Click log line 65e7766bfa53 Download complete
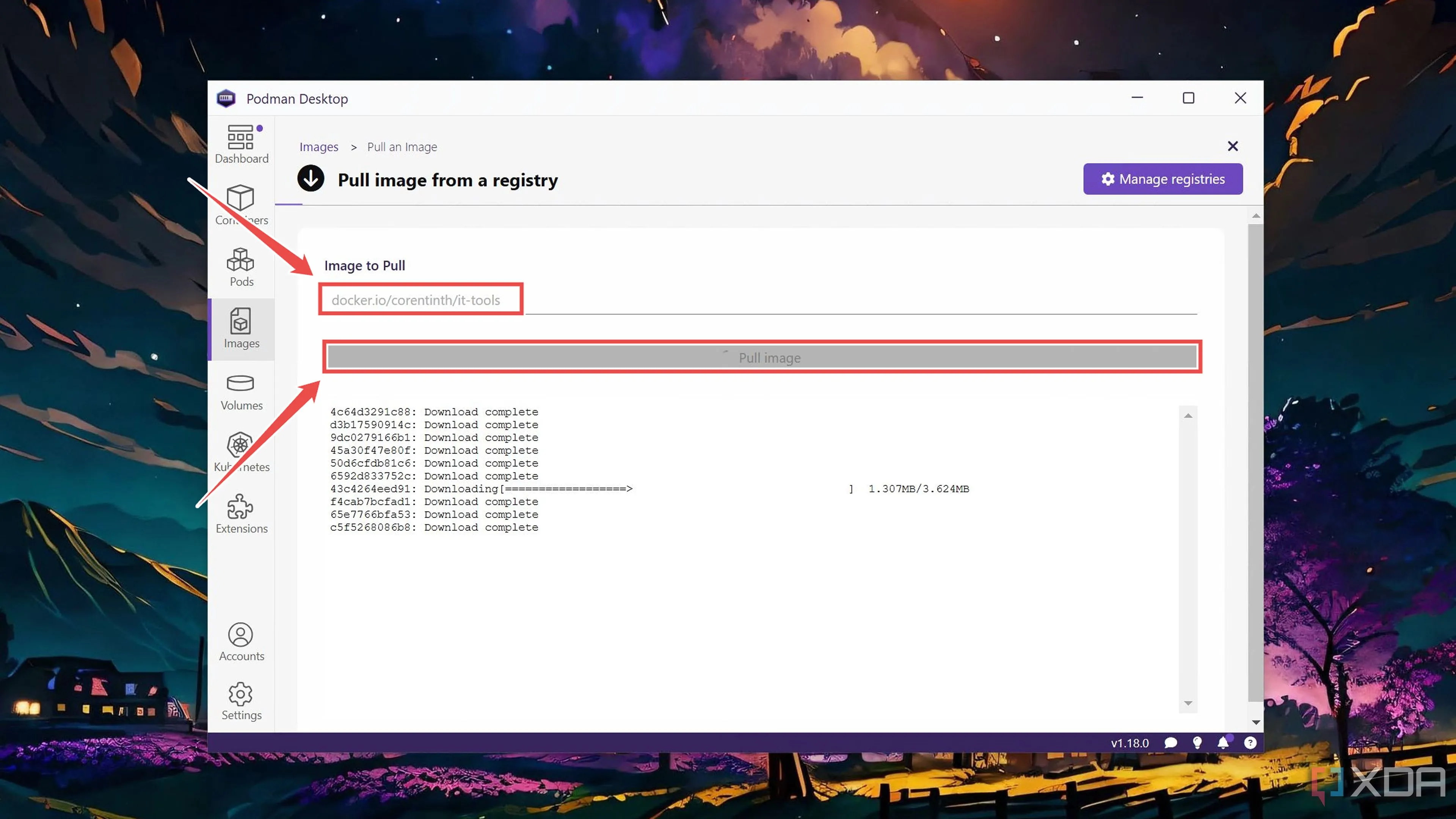The width and height of the screenshot is (1456, 819). [434, 515]
